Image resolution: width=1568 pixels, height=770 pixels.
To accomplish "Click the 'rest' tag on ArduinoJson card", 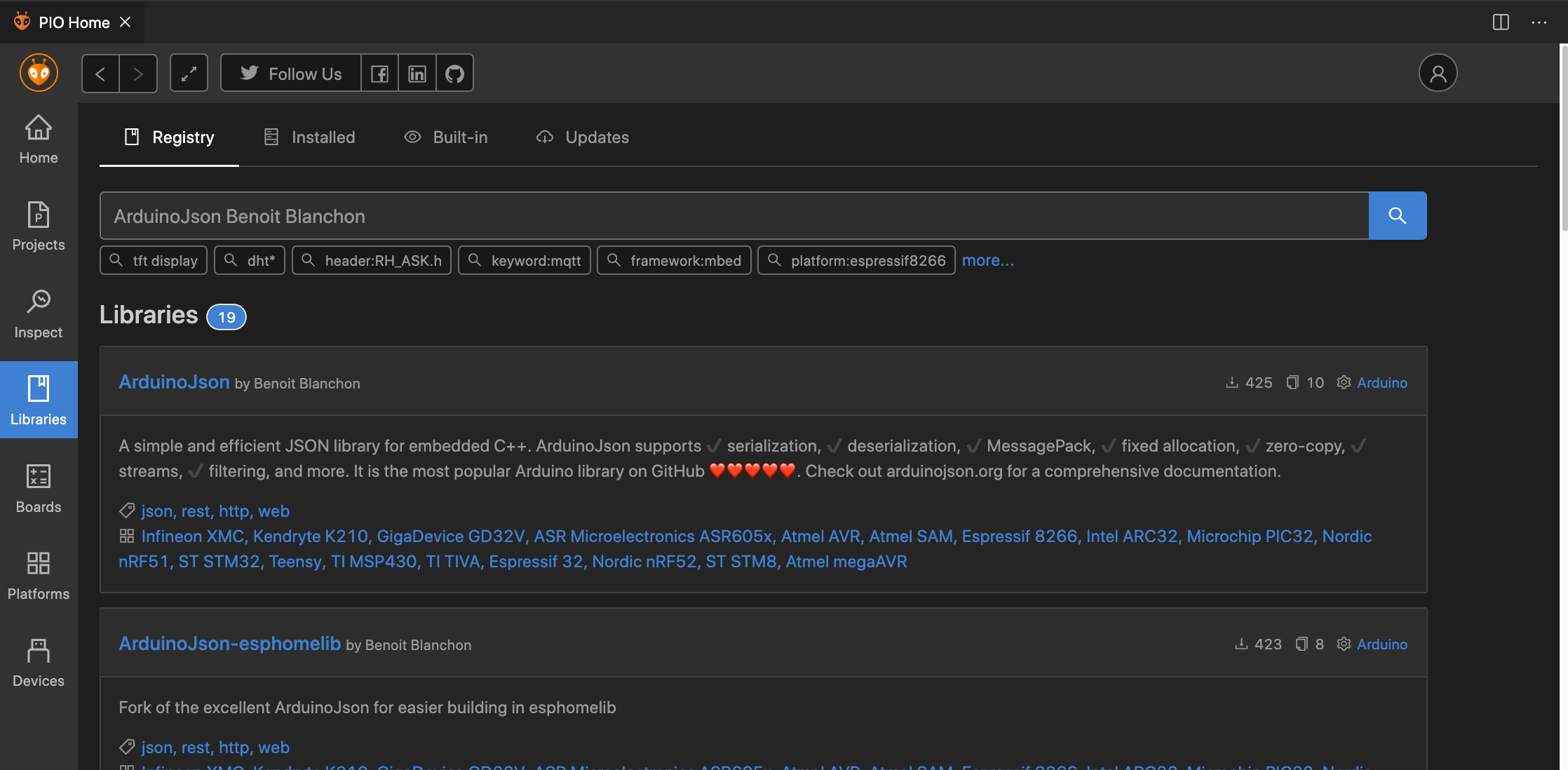I will click(196, 511).
